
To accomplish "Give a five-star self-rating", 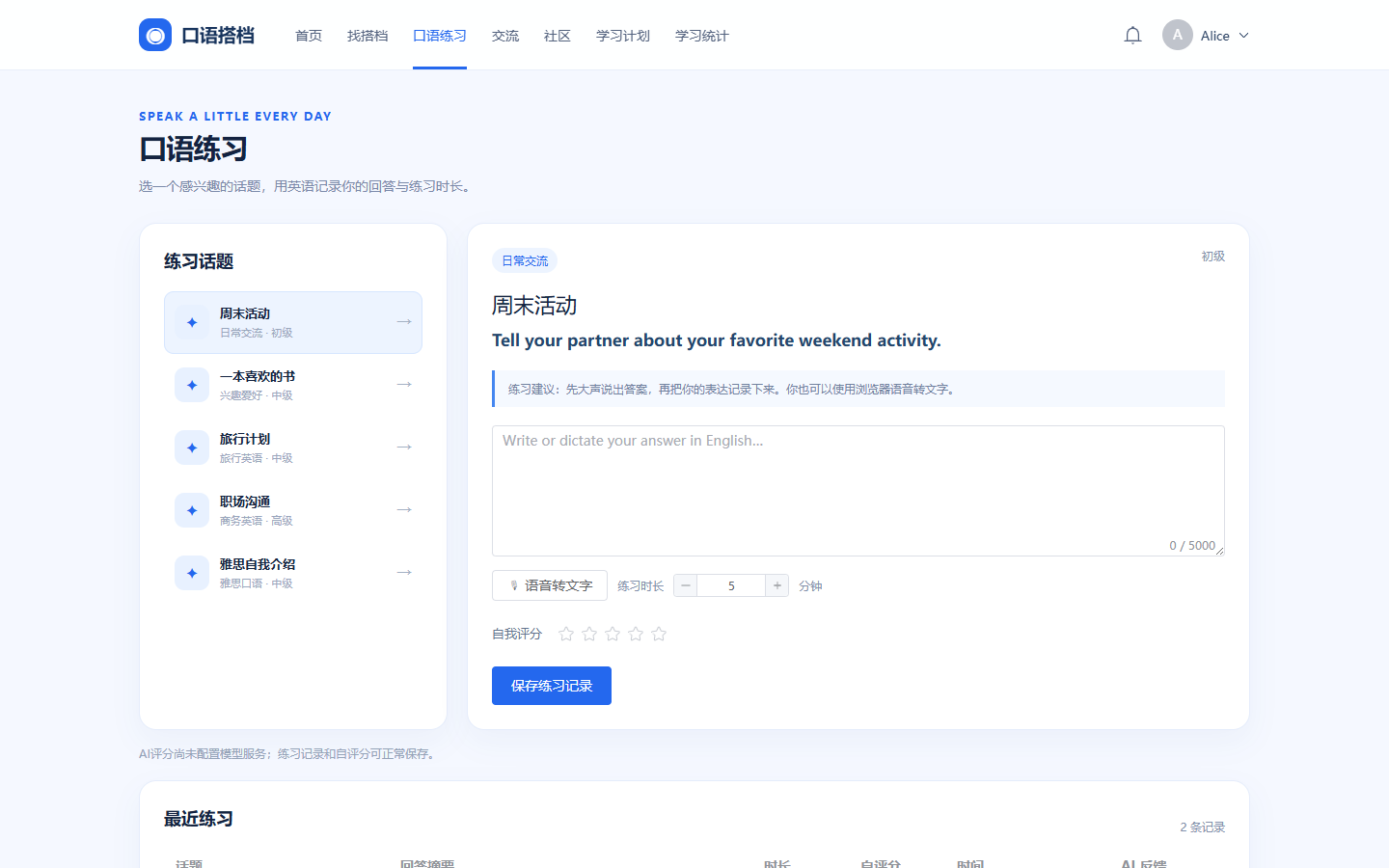I will point(659,634).
